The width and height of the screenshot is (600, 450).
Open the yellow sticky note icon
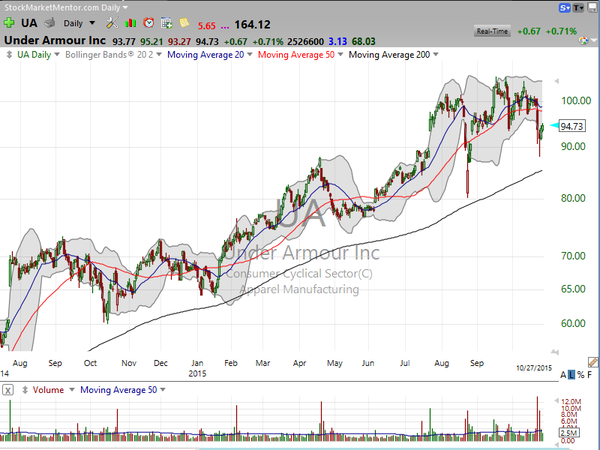click(184, 23)
